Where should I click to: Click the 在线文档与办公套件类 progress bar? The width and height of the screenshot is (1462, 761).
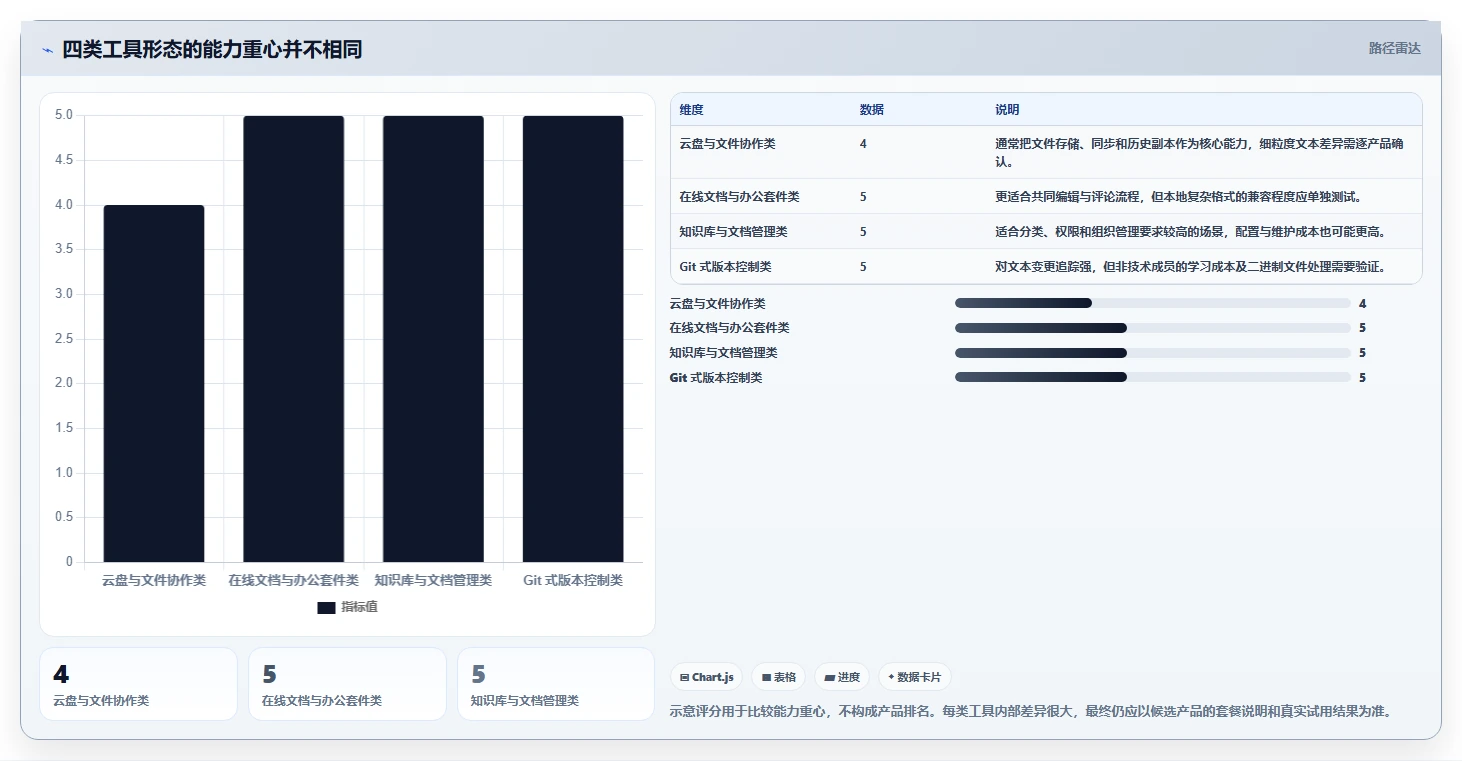tap(1153, 328)
